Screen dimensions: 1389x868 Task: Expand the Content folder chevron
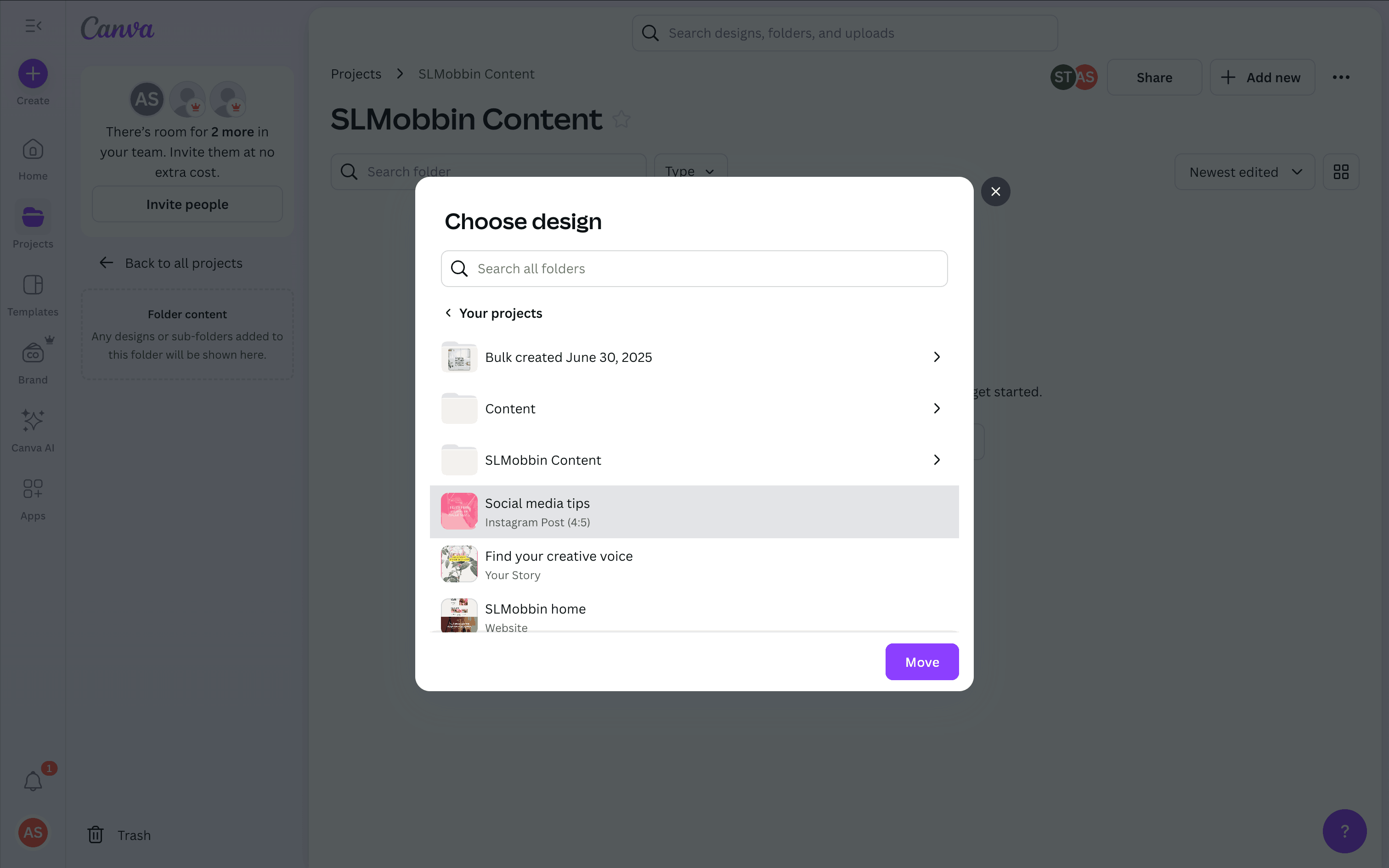tap(936, 408)
